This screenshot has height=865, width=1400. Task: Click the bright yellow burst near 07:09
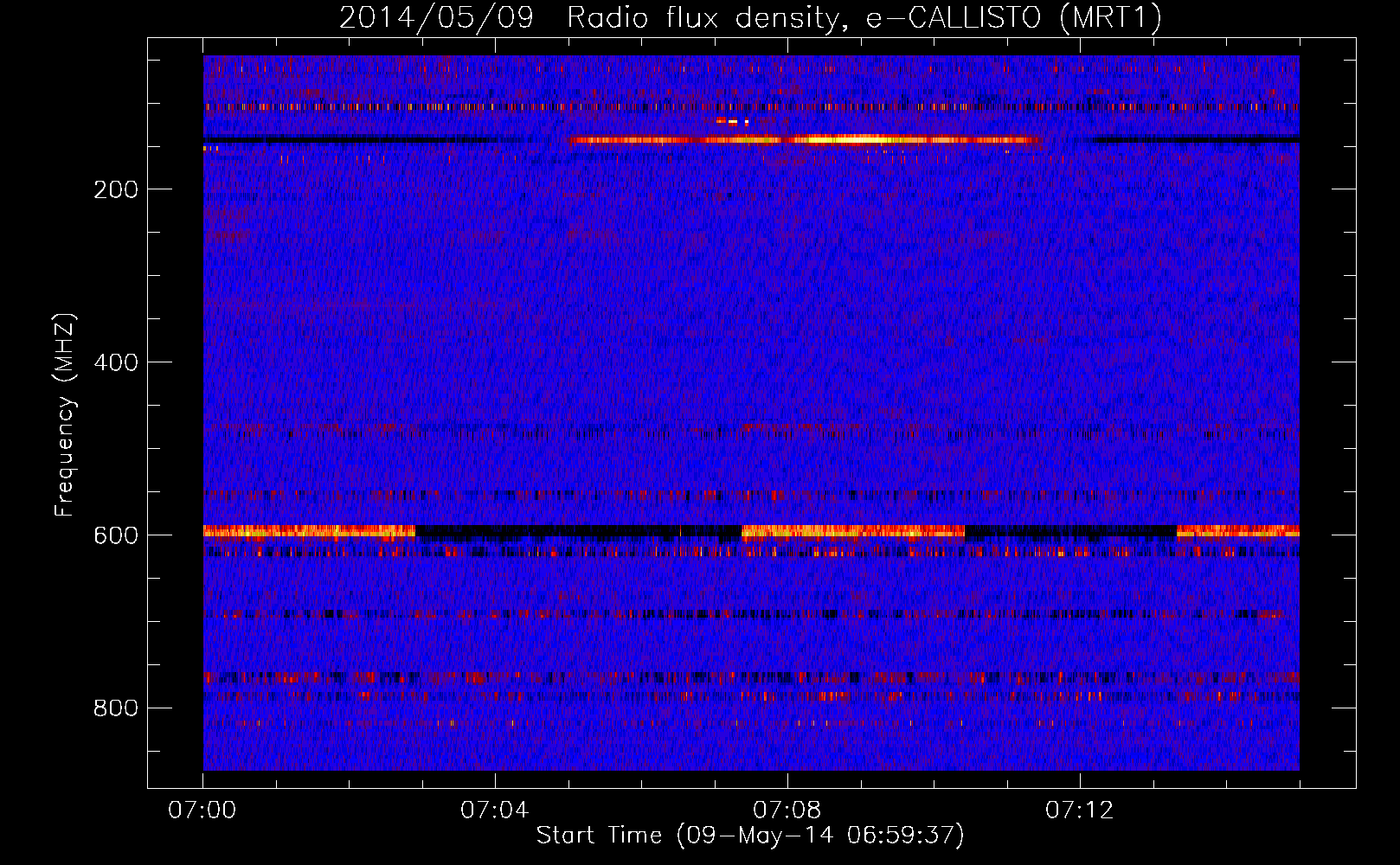click(x=852, y=139)
